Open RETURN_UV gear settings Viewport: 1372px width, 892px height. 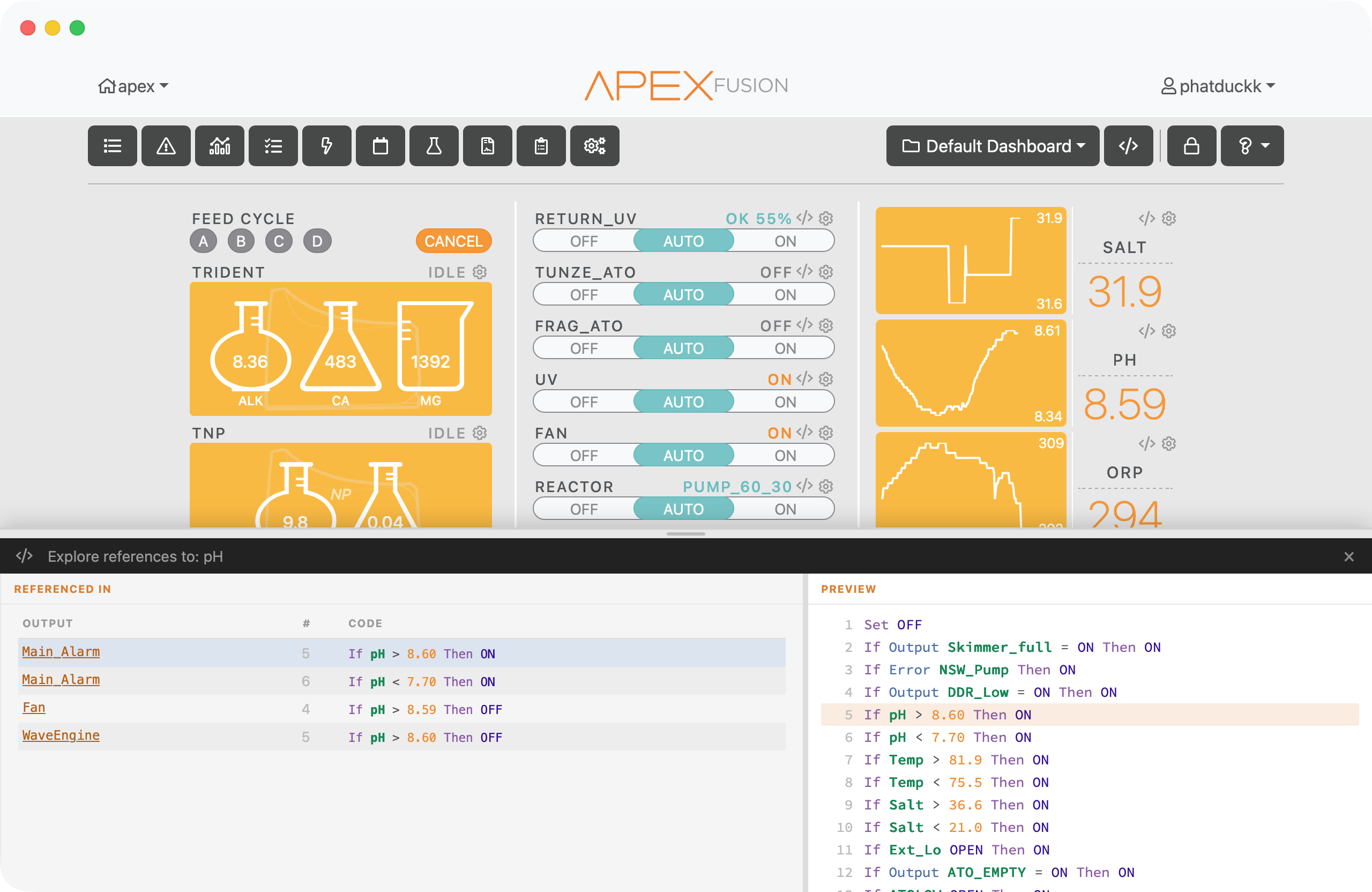pyautogui.click(x=826, y=218)
